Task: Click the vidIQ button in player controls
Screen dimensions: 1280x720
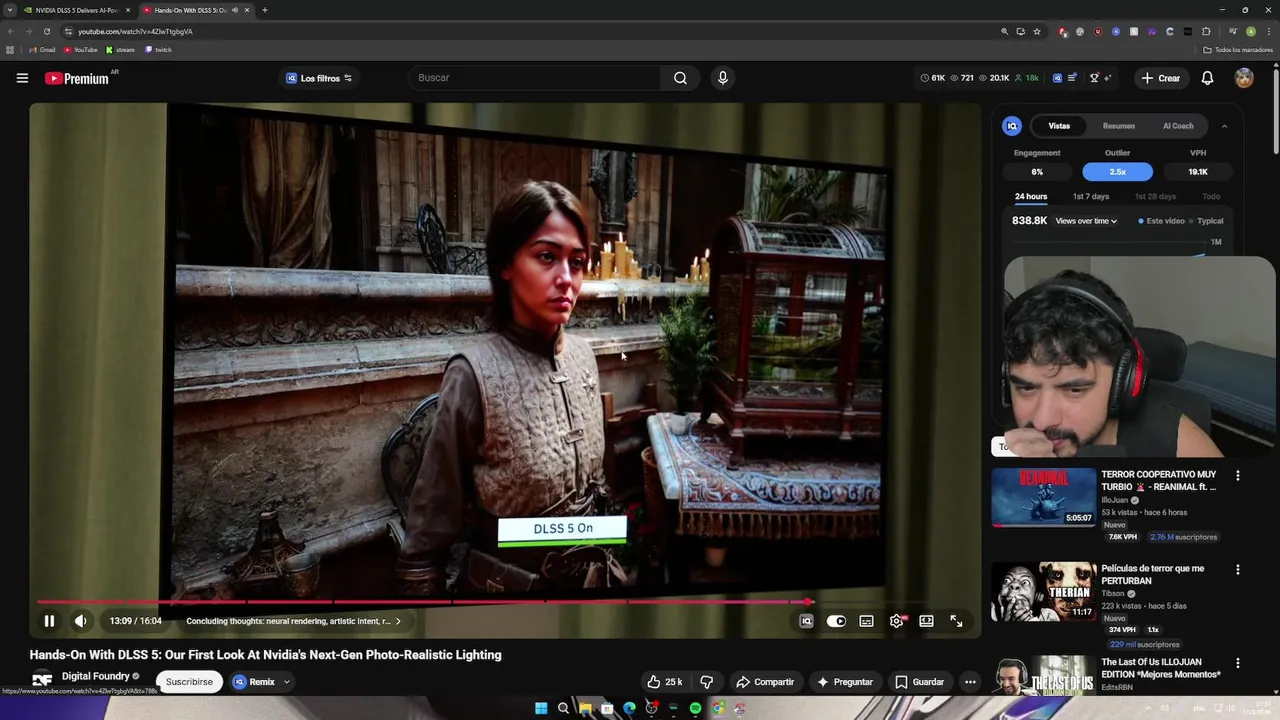Action: click(x=806, y=621)
